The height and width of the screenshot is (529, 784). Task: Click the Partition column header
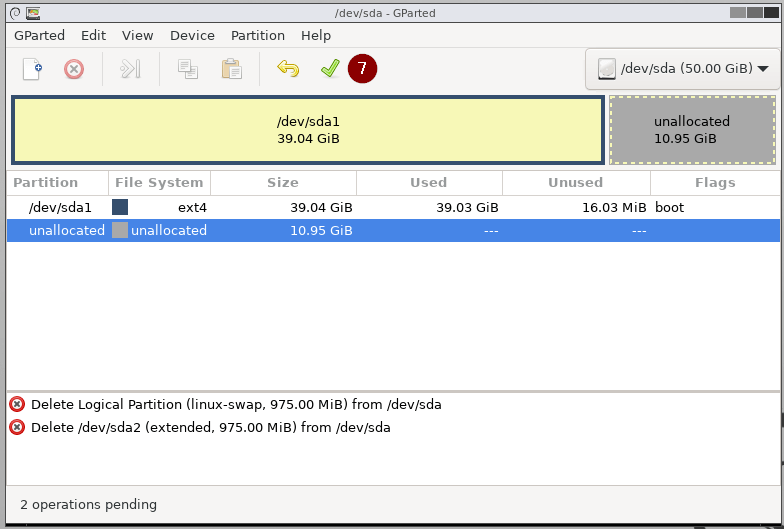[58, 182]
